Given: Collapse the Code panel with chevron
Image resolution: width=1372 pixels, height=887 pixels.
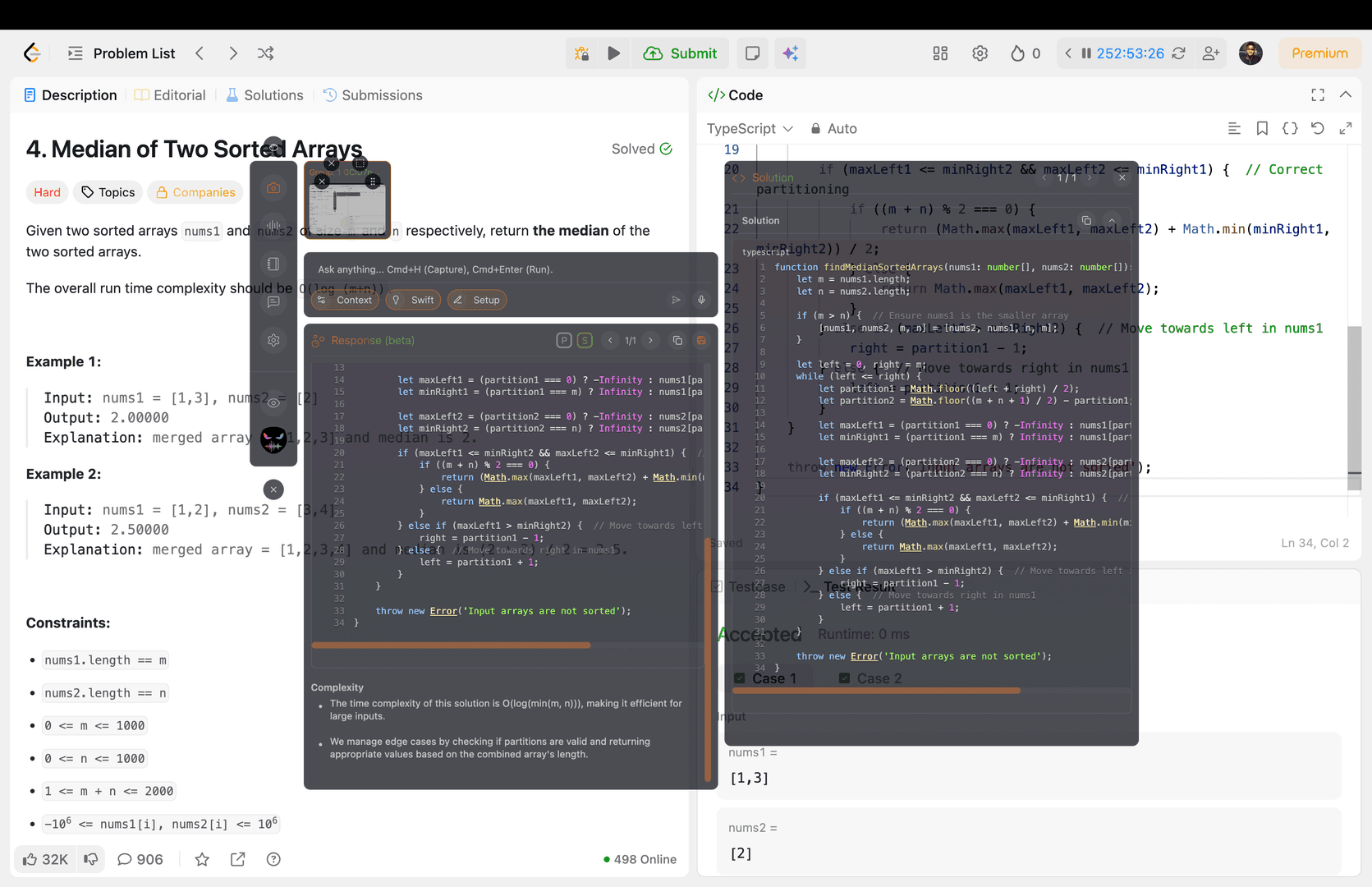Looking at the screenshot, I should [1346, 95].
